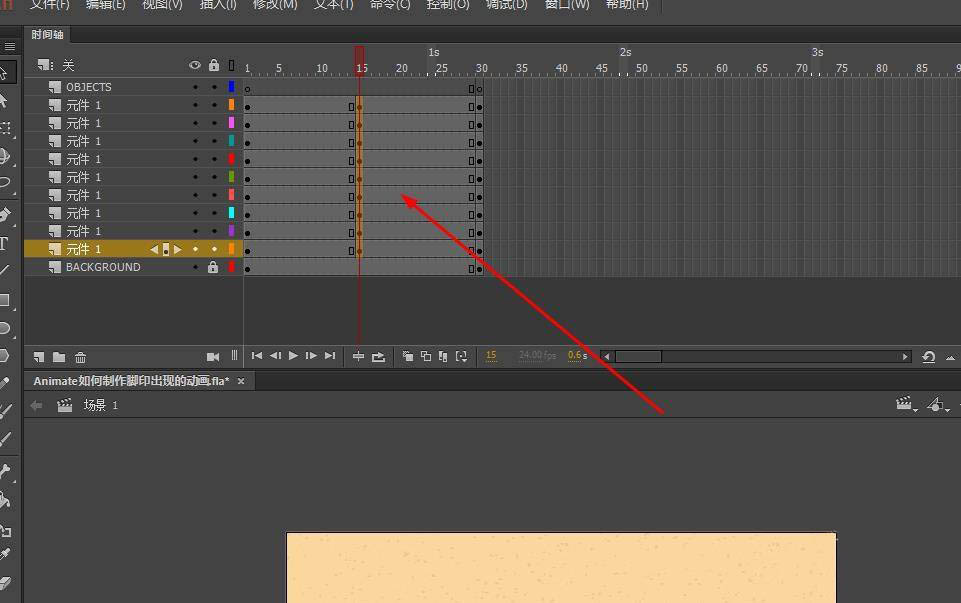Click the 场景 1 scene label
961x603 pixels.
tap(100, 406)
